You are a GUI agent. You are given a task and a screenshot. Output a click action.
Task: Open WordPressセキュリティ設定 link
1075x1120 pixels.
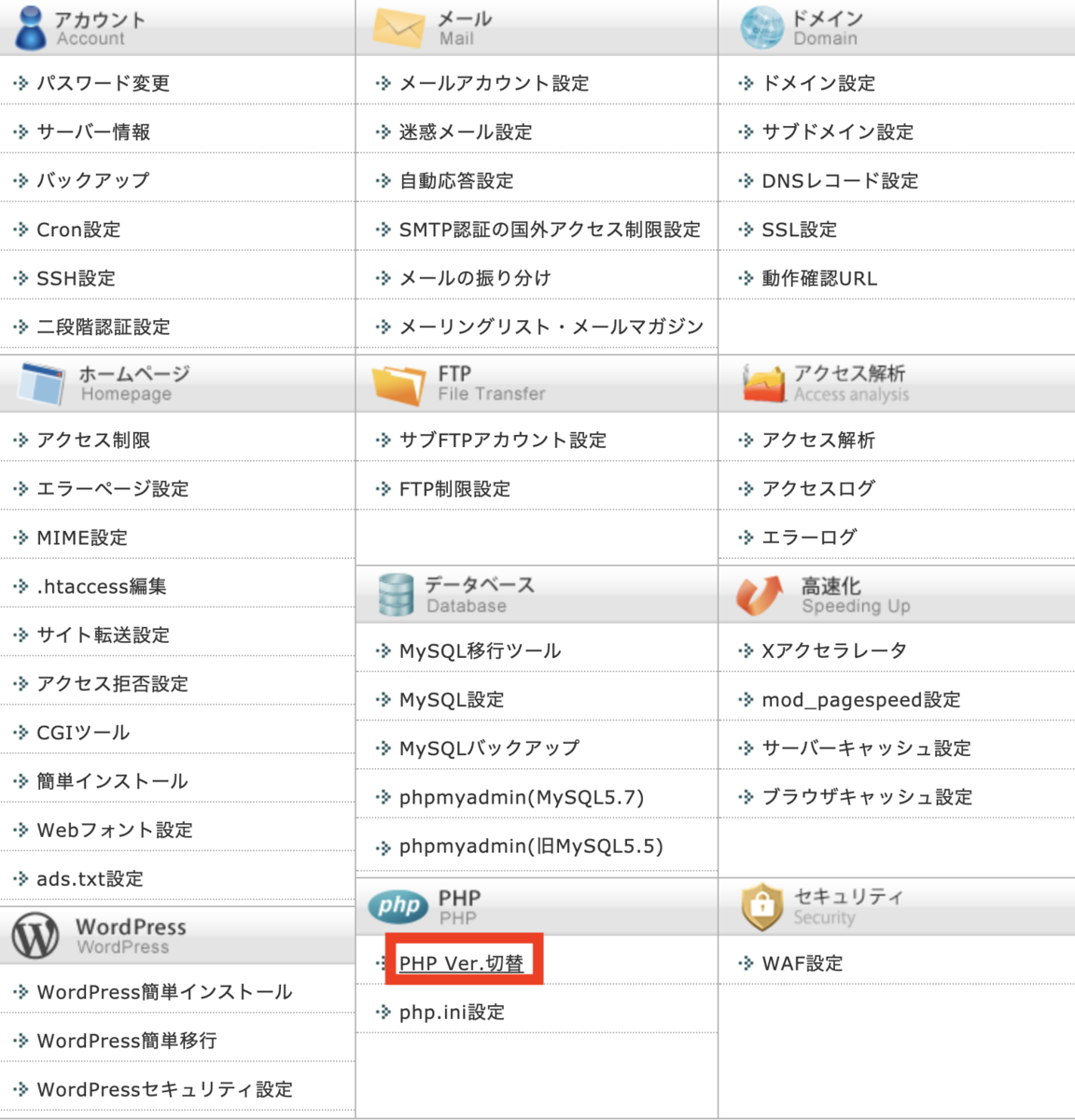pyautogui.click(x=164, y=1089)
